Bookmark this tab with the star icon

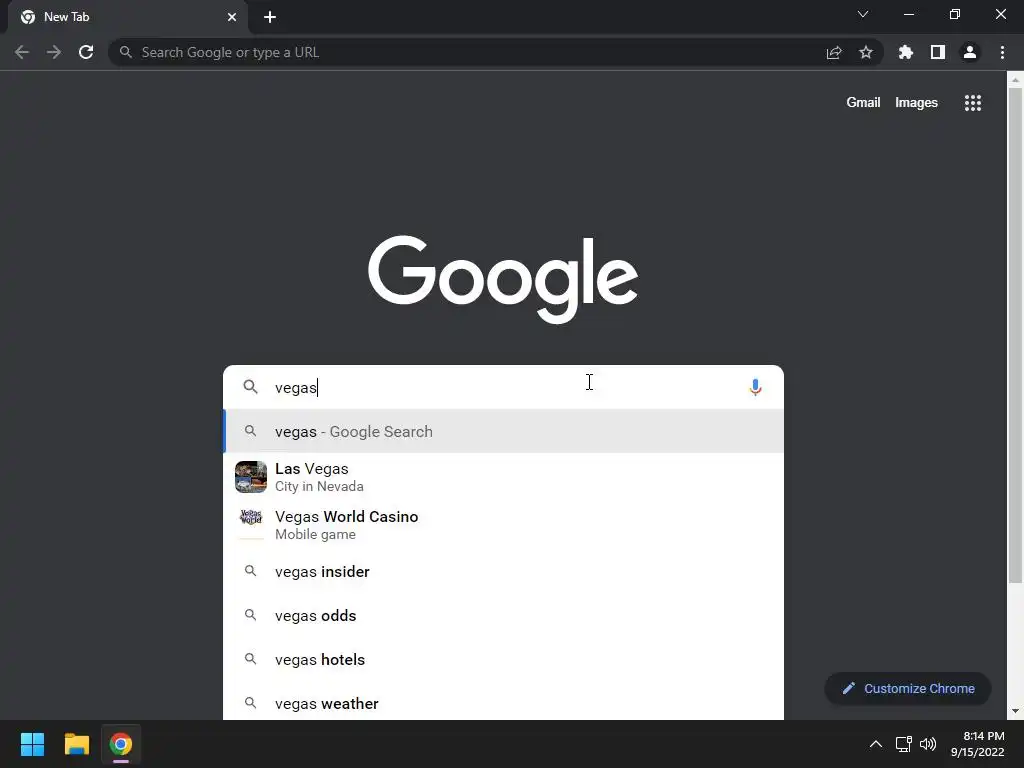[866, 52]
